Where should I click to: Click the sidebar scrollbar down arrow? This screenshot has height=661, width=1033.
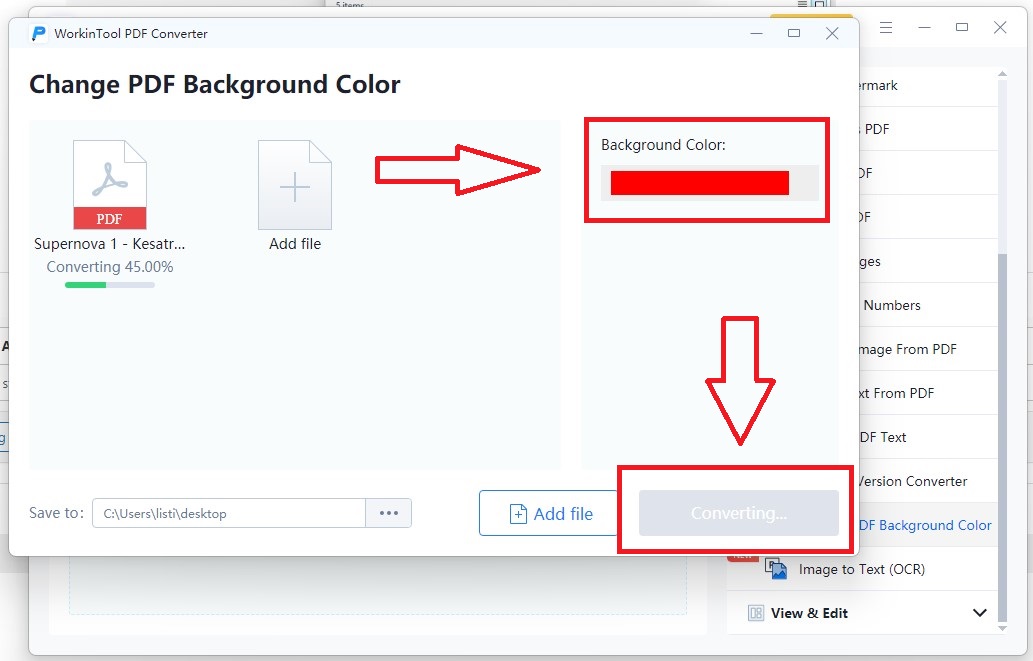tap(1003, 628)
